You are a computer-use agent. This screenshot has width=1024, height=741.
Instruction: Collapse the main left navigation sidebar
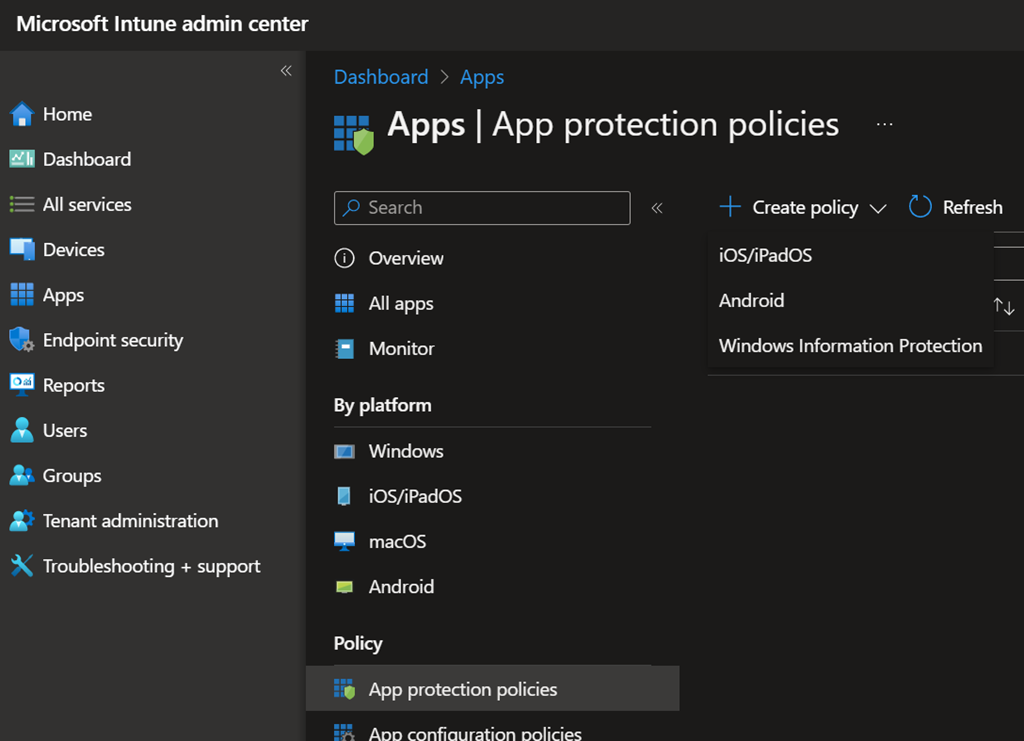pyautogui.click(x=286, y=71)
